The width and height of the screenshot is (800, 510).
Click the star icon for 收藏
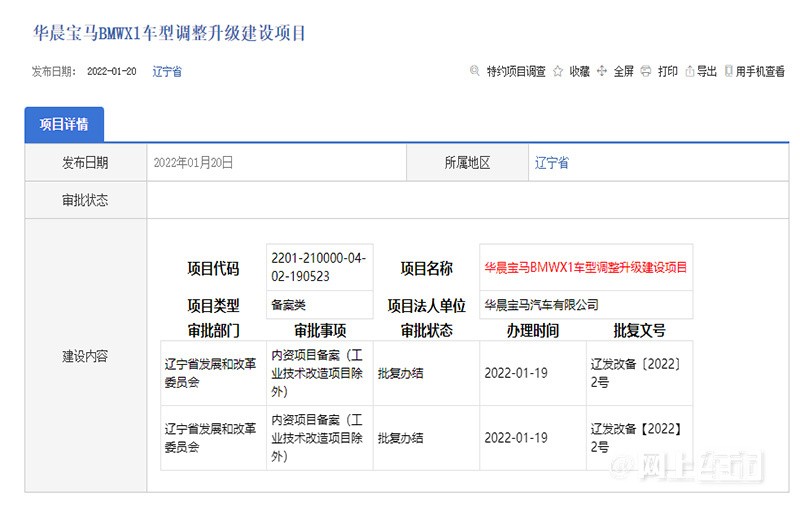[x=558, y=71]
